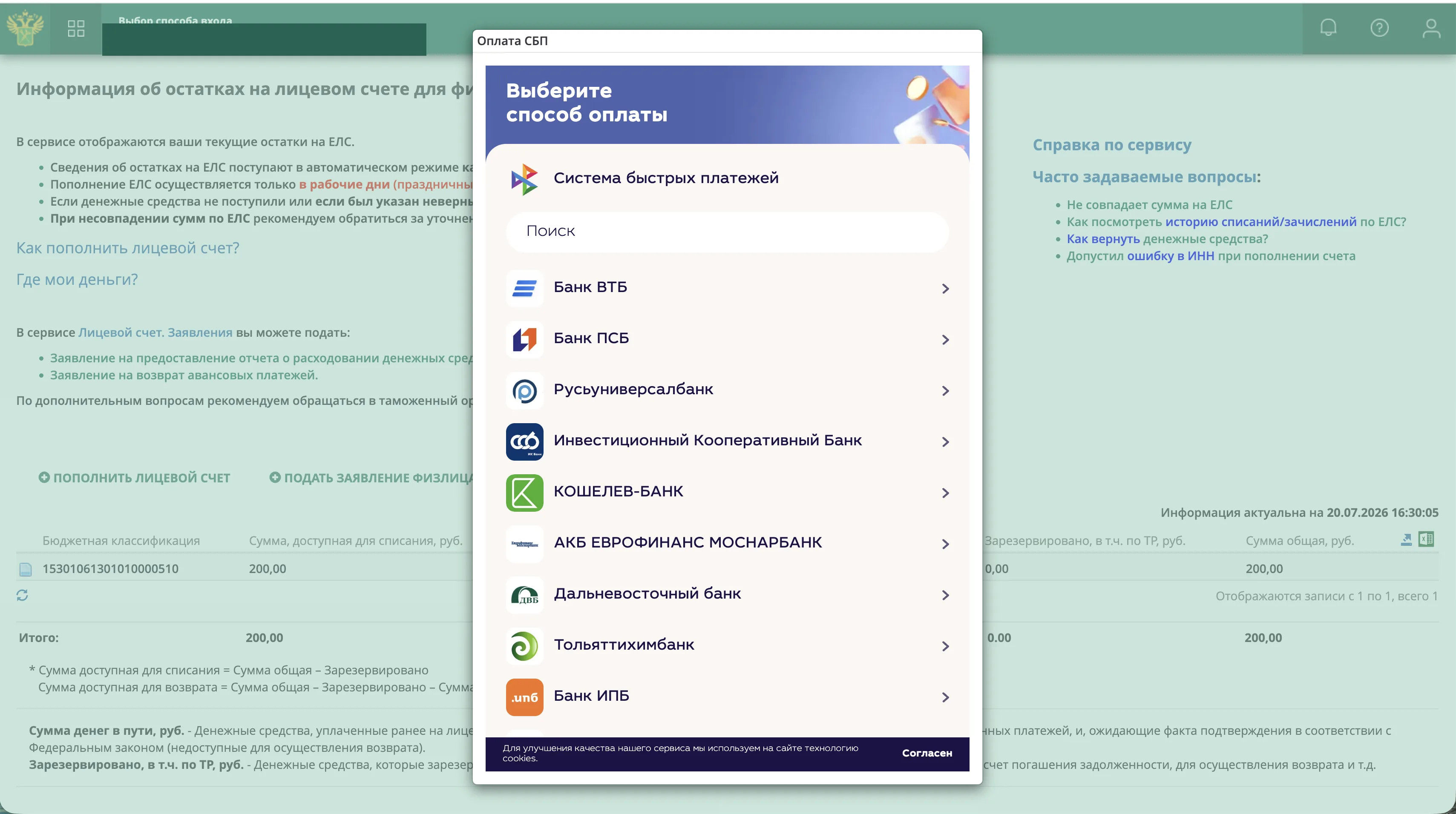Expand the Русьуниверсалбанк row chevron

point(946,391)
